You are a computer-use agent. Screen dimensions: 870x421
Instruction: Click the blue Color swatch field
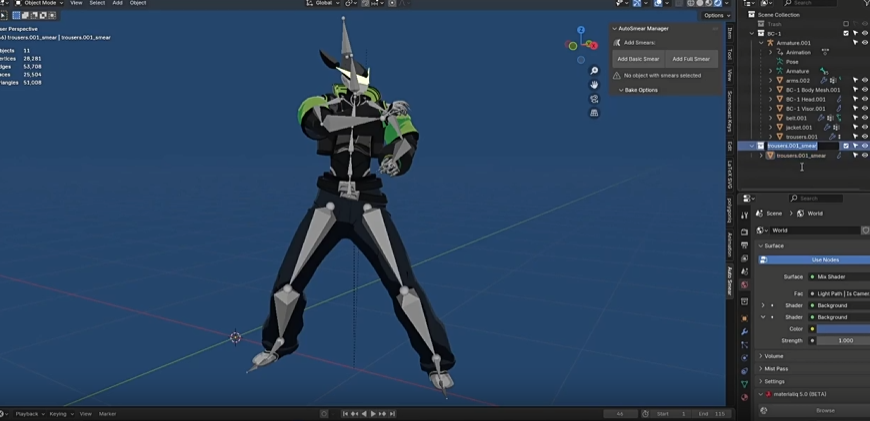tap(841, 329)
